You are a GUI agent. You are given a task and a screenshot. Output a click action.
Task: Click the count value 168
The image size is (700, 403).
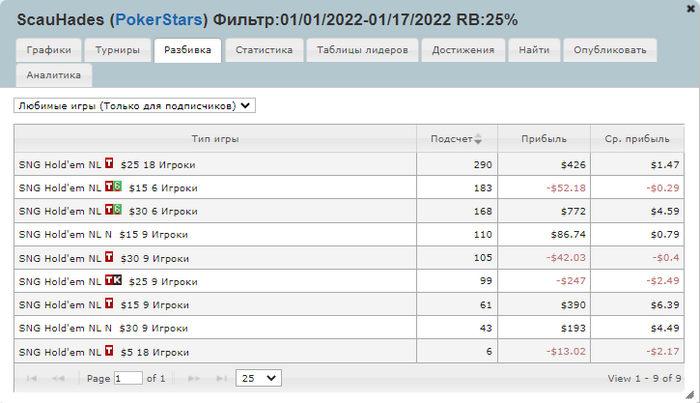[483, 211]
